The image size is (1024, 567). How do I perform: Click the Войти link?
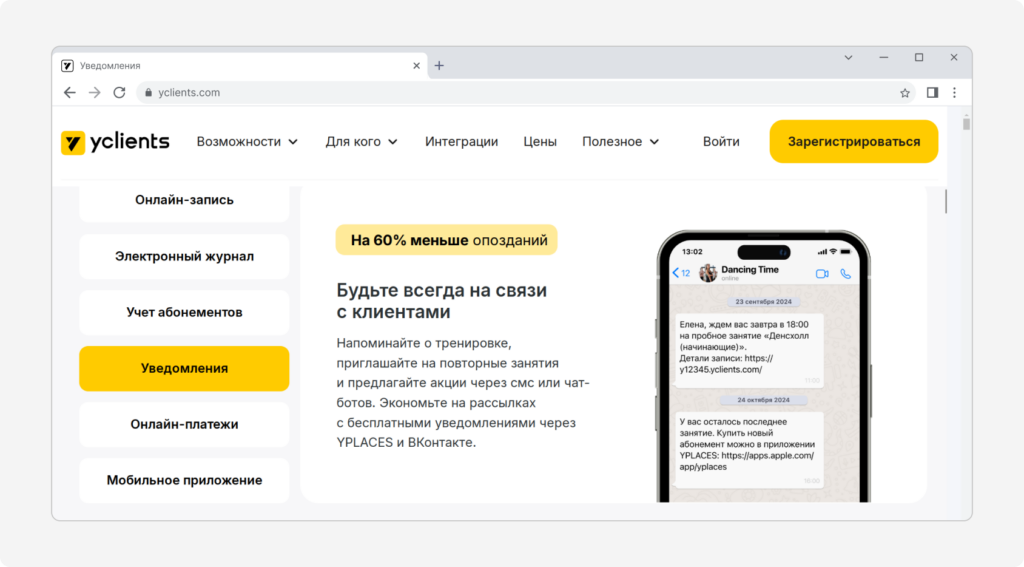click(x=721, y=142)
